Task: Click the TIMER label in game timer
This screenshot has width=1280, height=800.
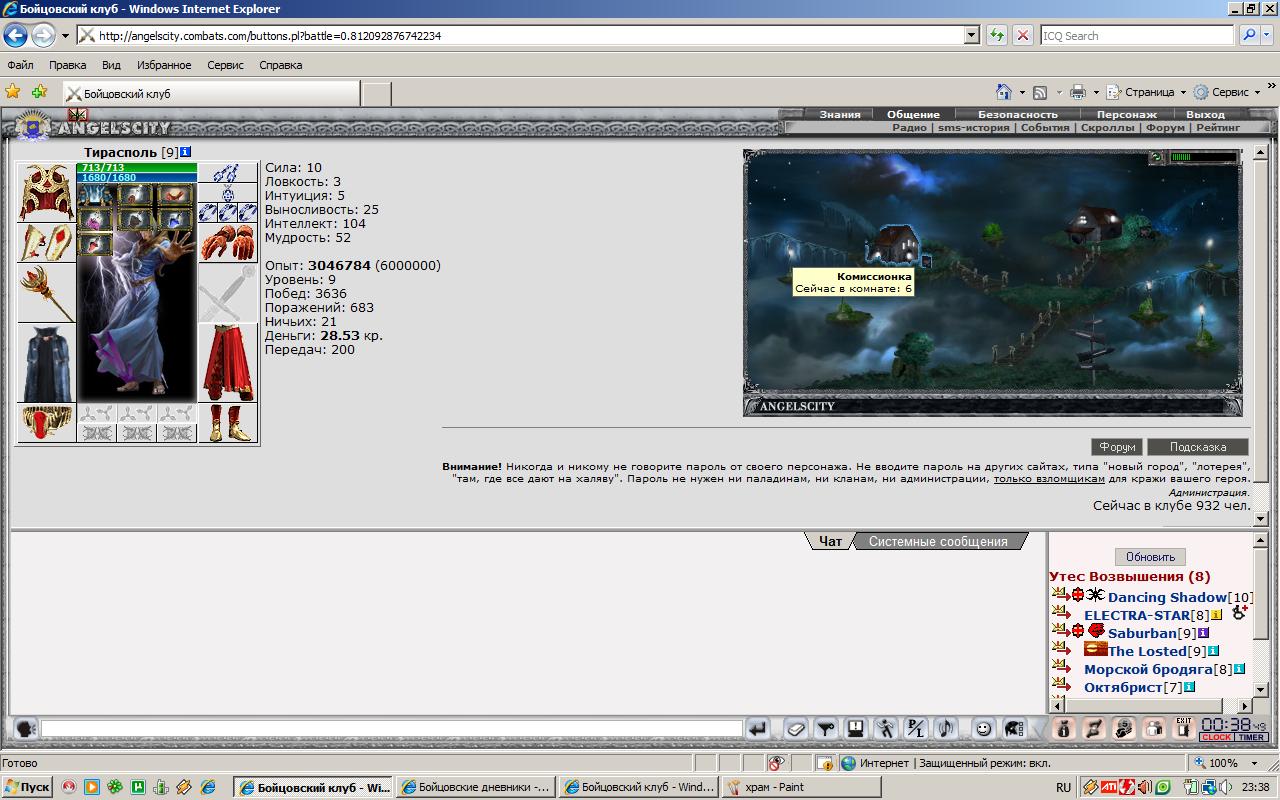Action: tap(1251, 737)
